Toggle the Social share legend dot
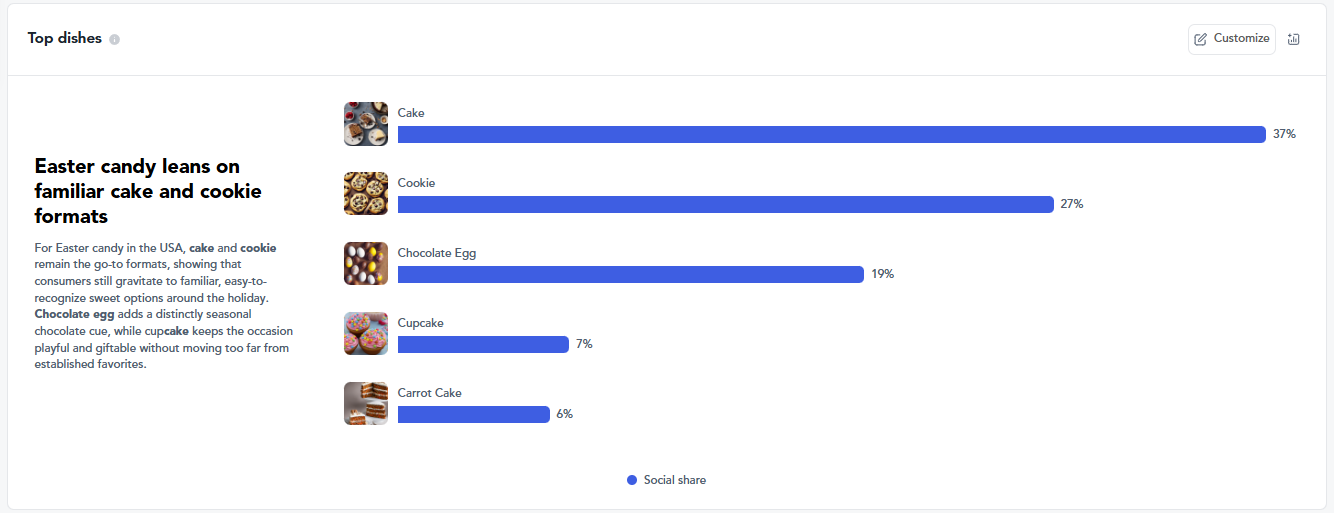Viewport: 1334px width, 513px height. click(x=632, y=481)
